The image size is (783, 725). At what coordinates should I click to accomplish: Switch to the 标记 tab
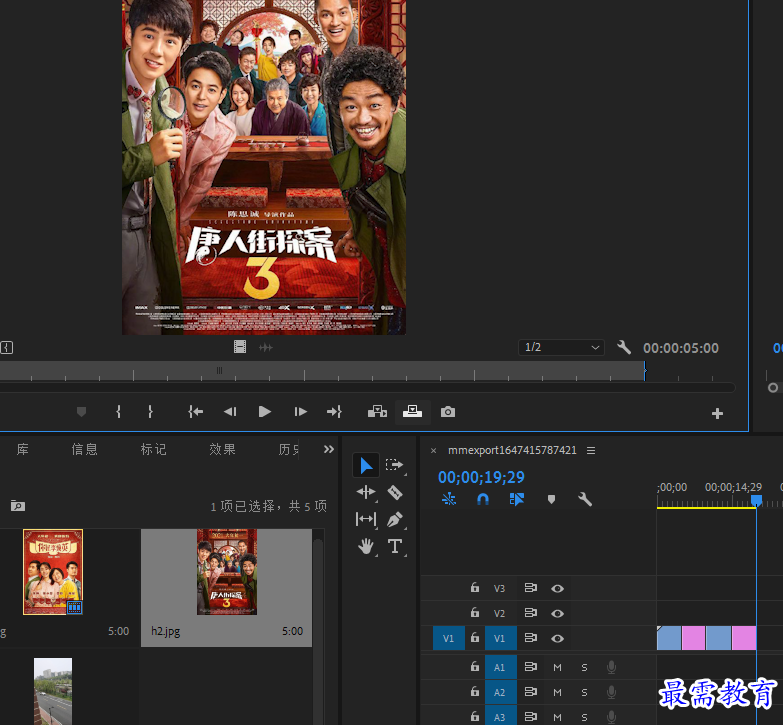(x=153, y=449)
